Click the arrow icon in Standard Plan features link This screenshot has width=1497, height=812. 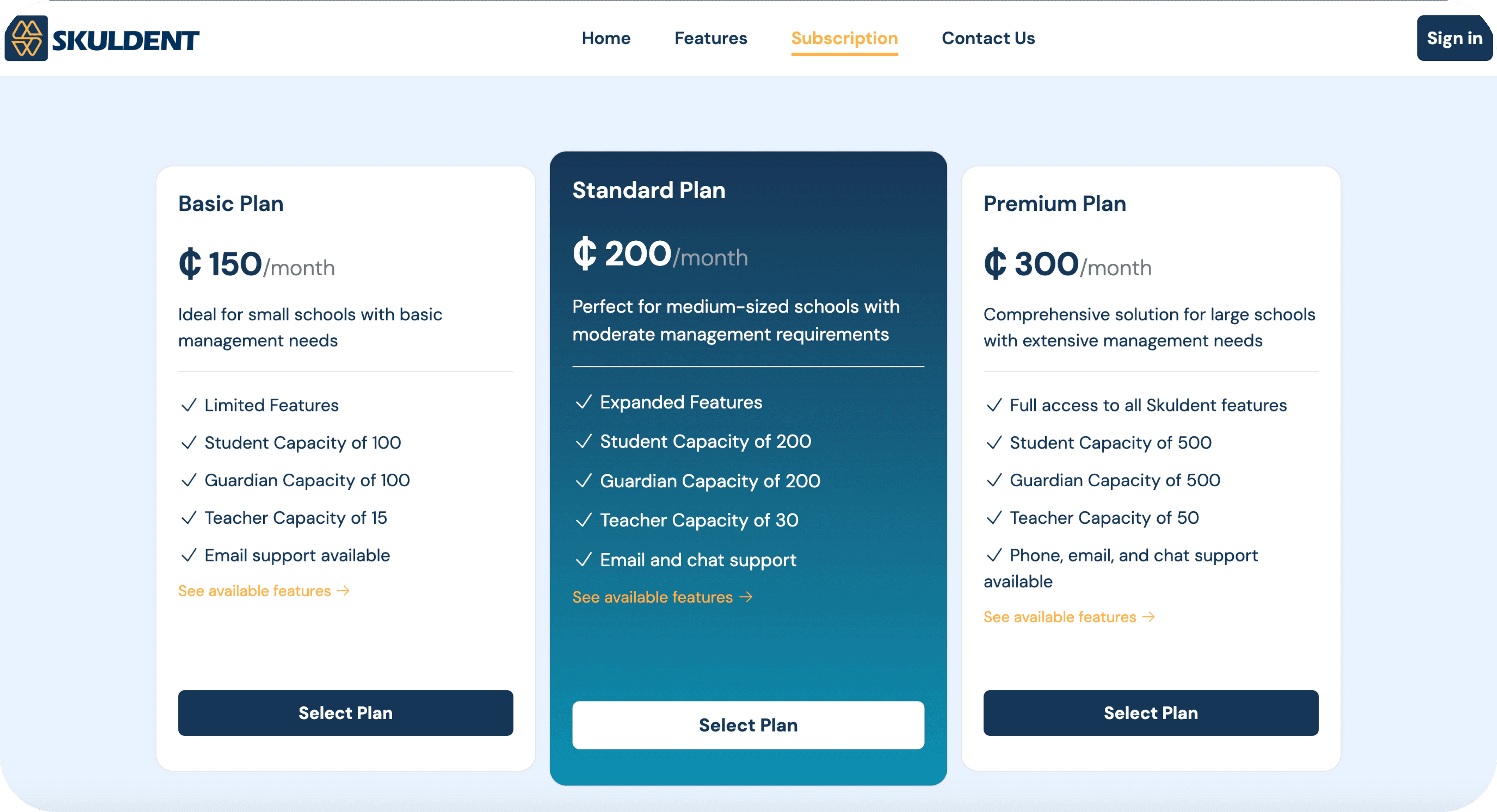[x=746, y=597]
